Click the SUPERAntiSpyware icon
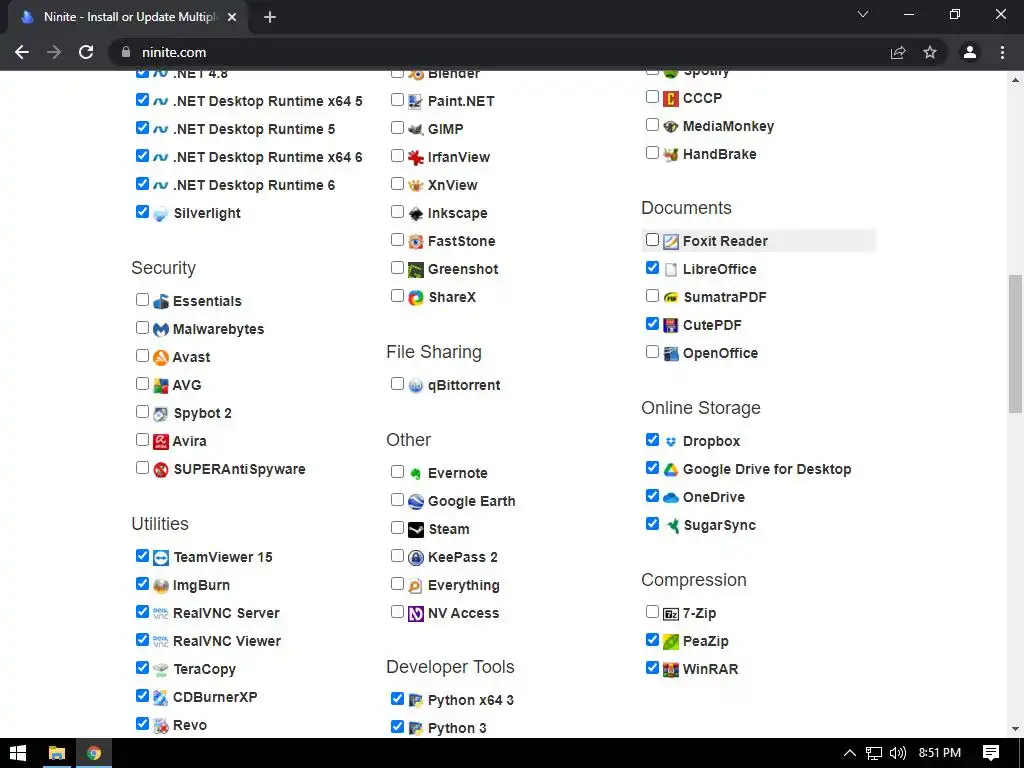1024x768 pixels. [x=161, y=470]
